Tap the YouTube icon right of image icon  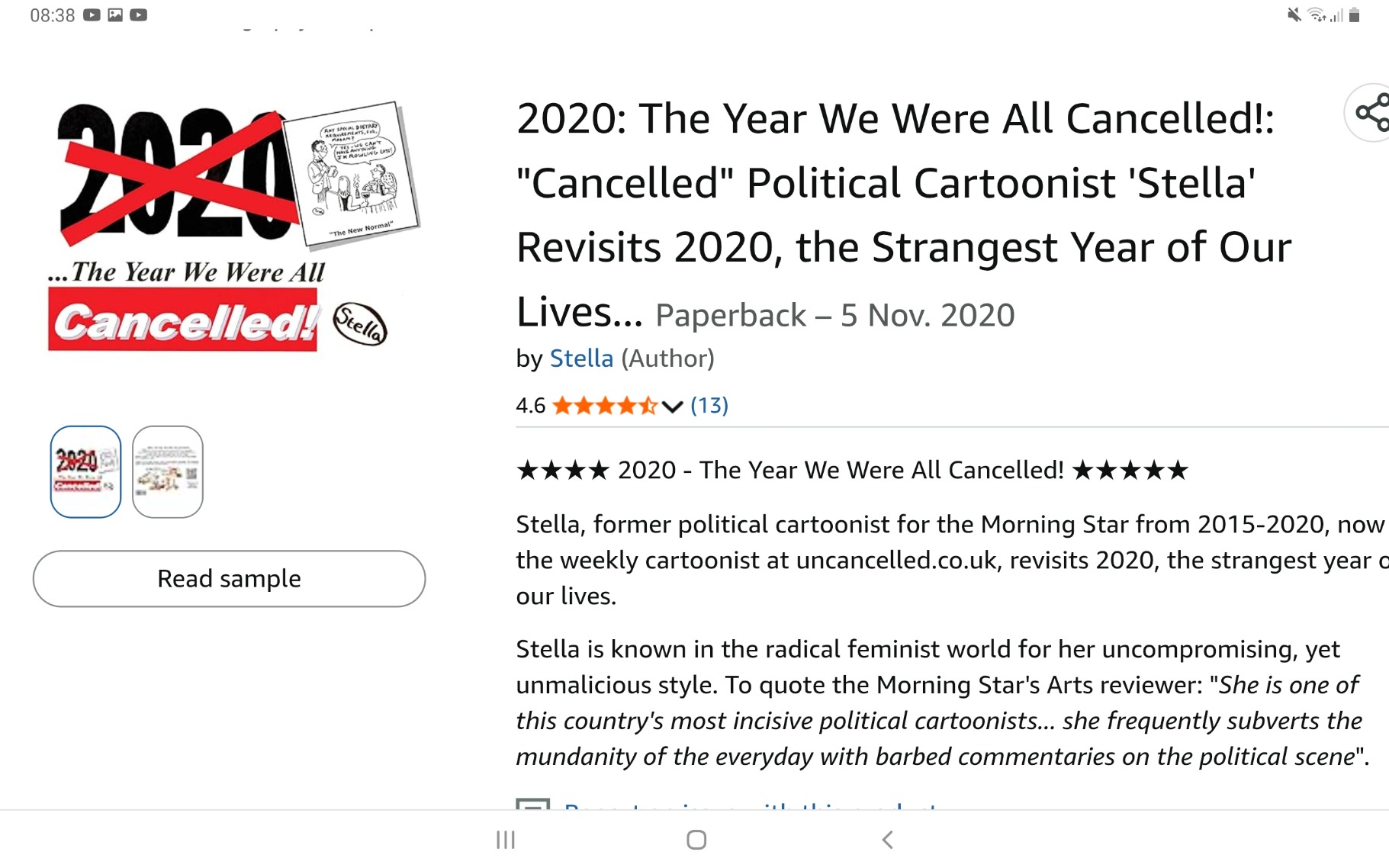pos(138,15)
